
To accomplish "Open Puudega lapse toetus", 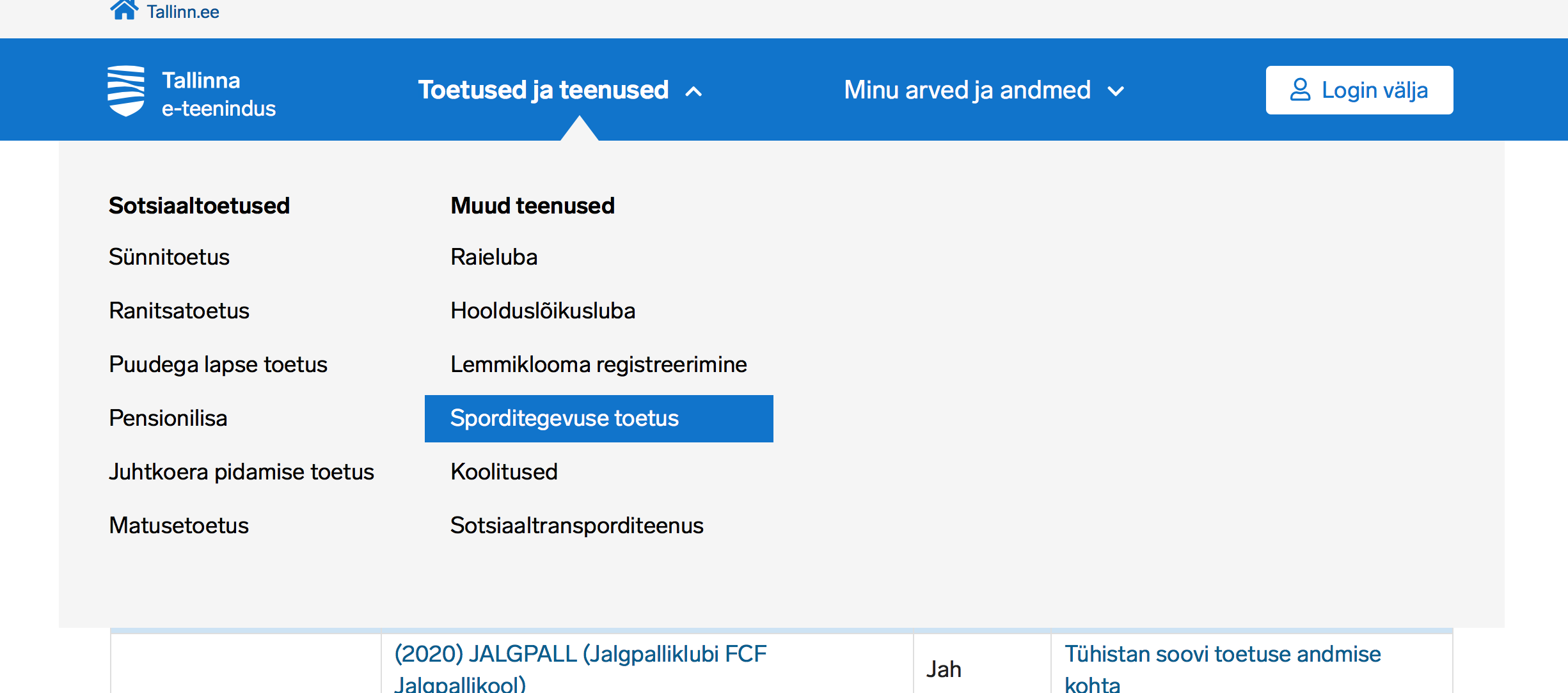I will [218, 364].
